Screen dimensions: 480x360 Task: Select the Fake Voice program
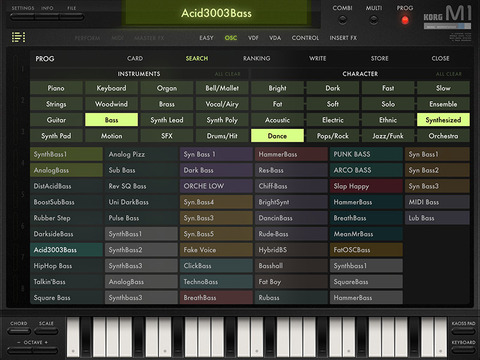pos(216,250)
